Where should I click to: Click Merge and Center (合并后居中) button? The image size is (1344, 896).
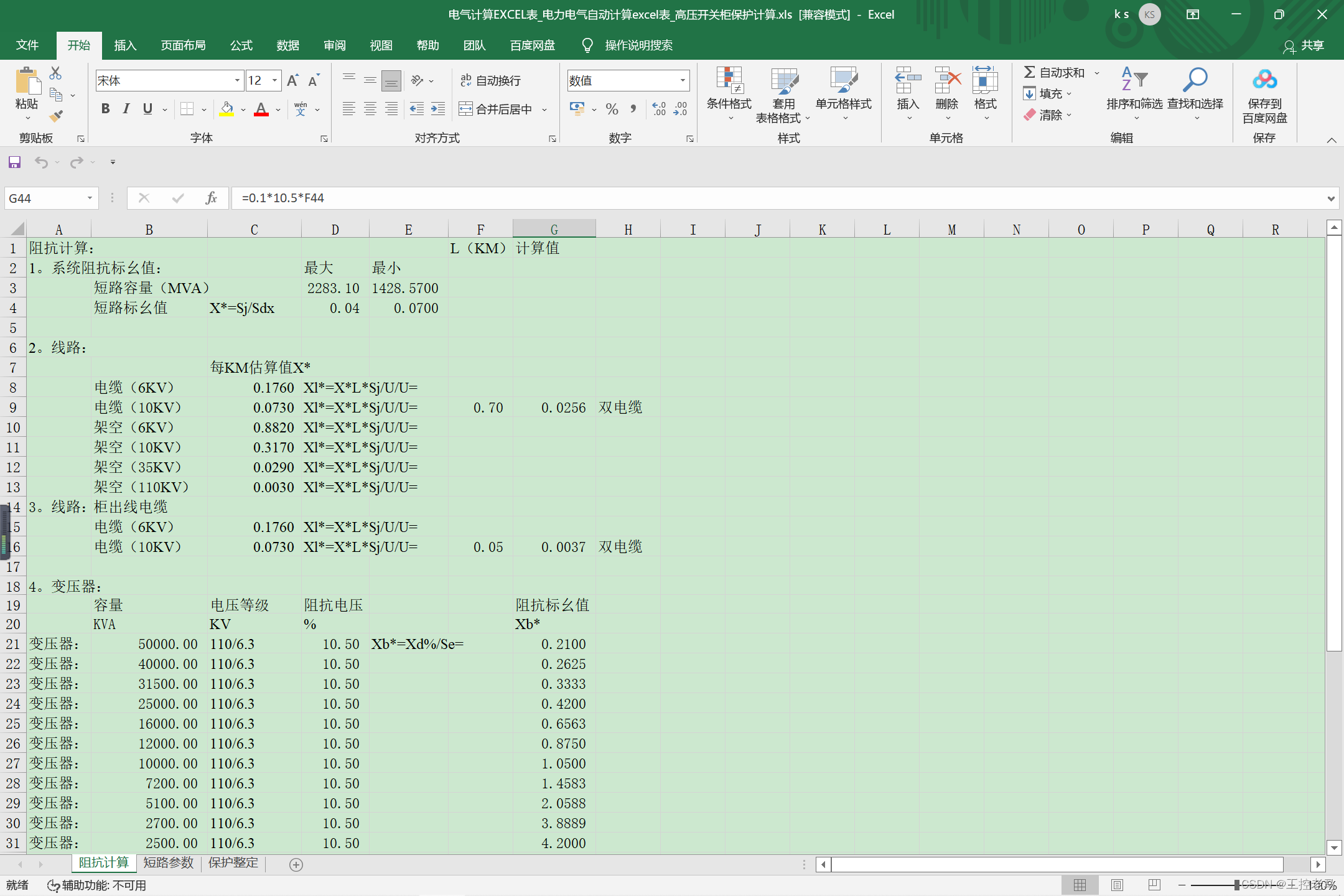[x=497, y=109]
